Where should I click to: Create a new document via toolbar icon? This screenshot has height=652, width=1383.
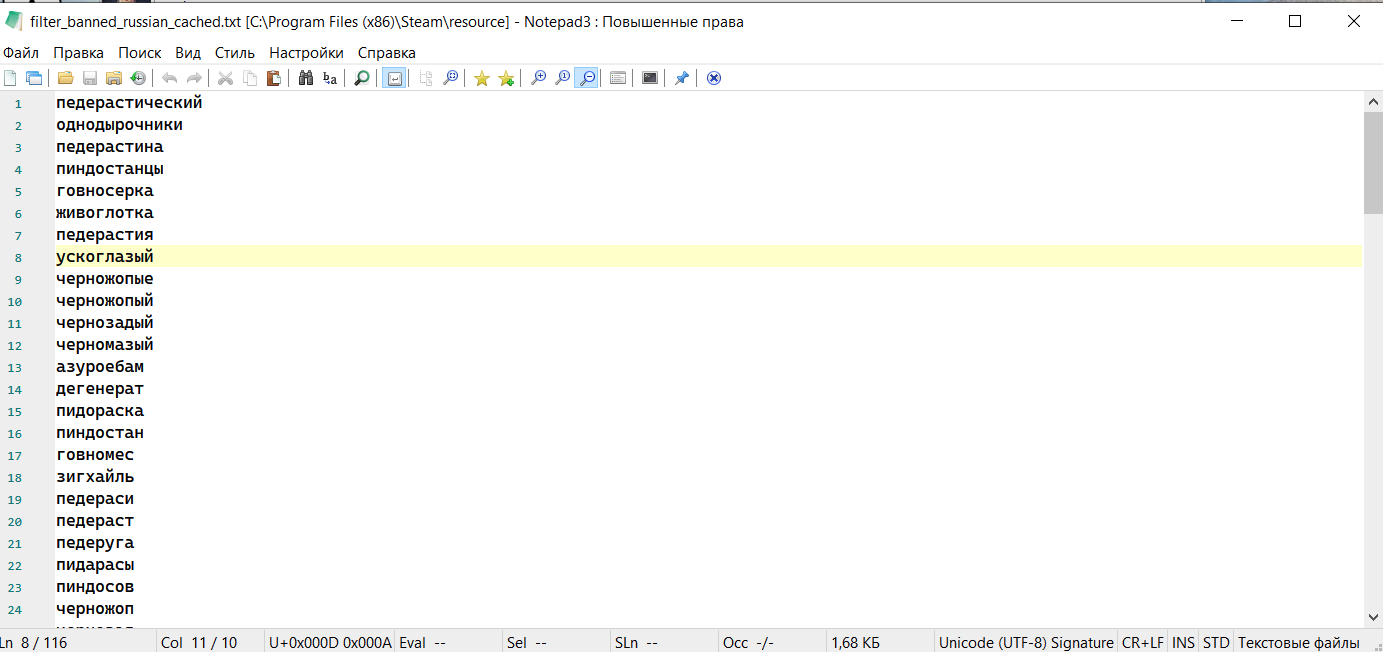10,78
